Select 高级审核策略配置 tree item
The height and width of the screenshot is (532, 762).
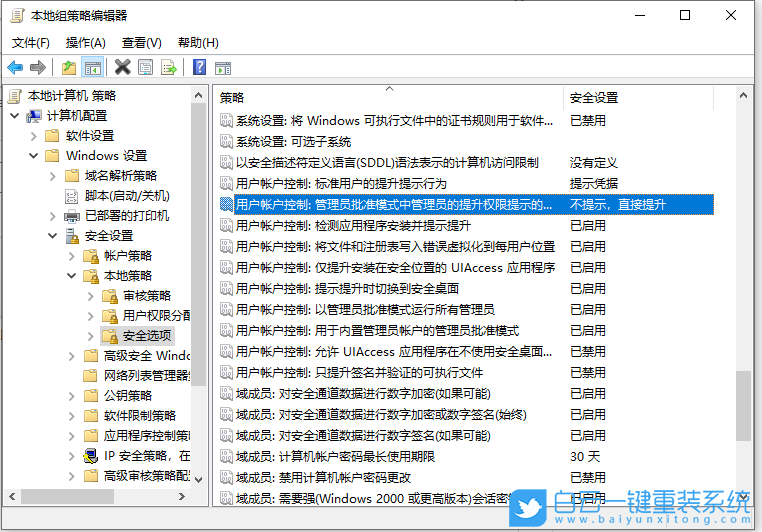[147, 476]
